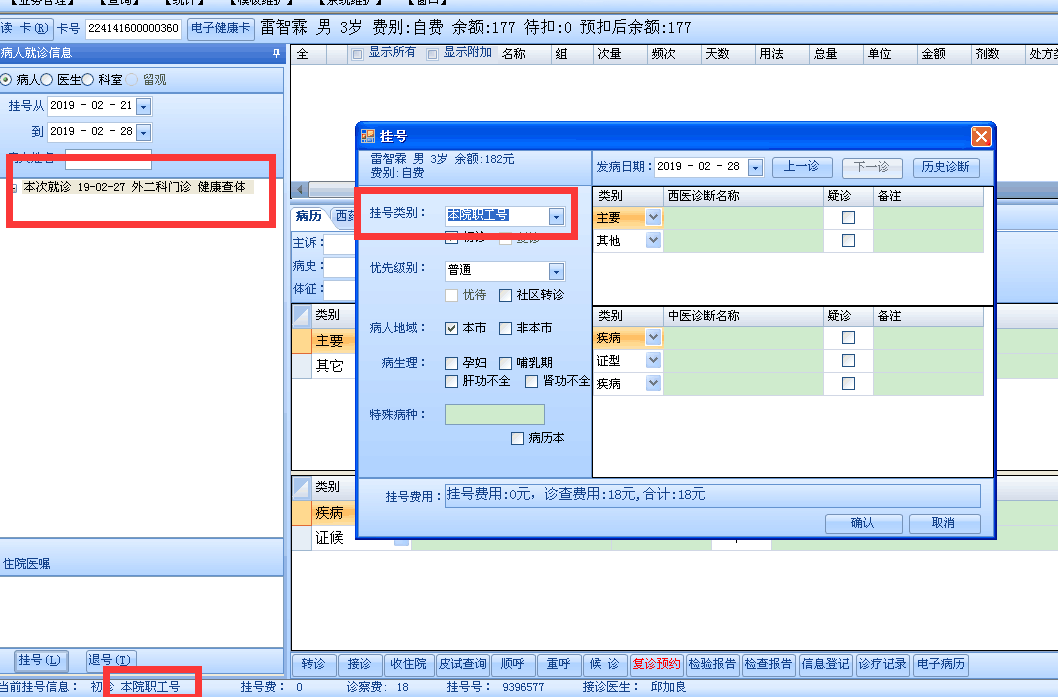Click the 电子健康卡 button
This screenshot has height=697, width=1058.
221,28
